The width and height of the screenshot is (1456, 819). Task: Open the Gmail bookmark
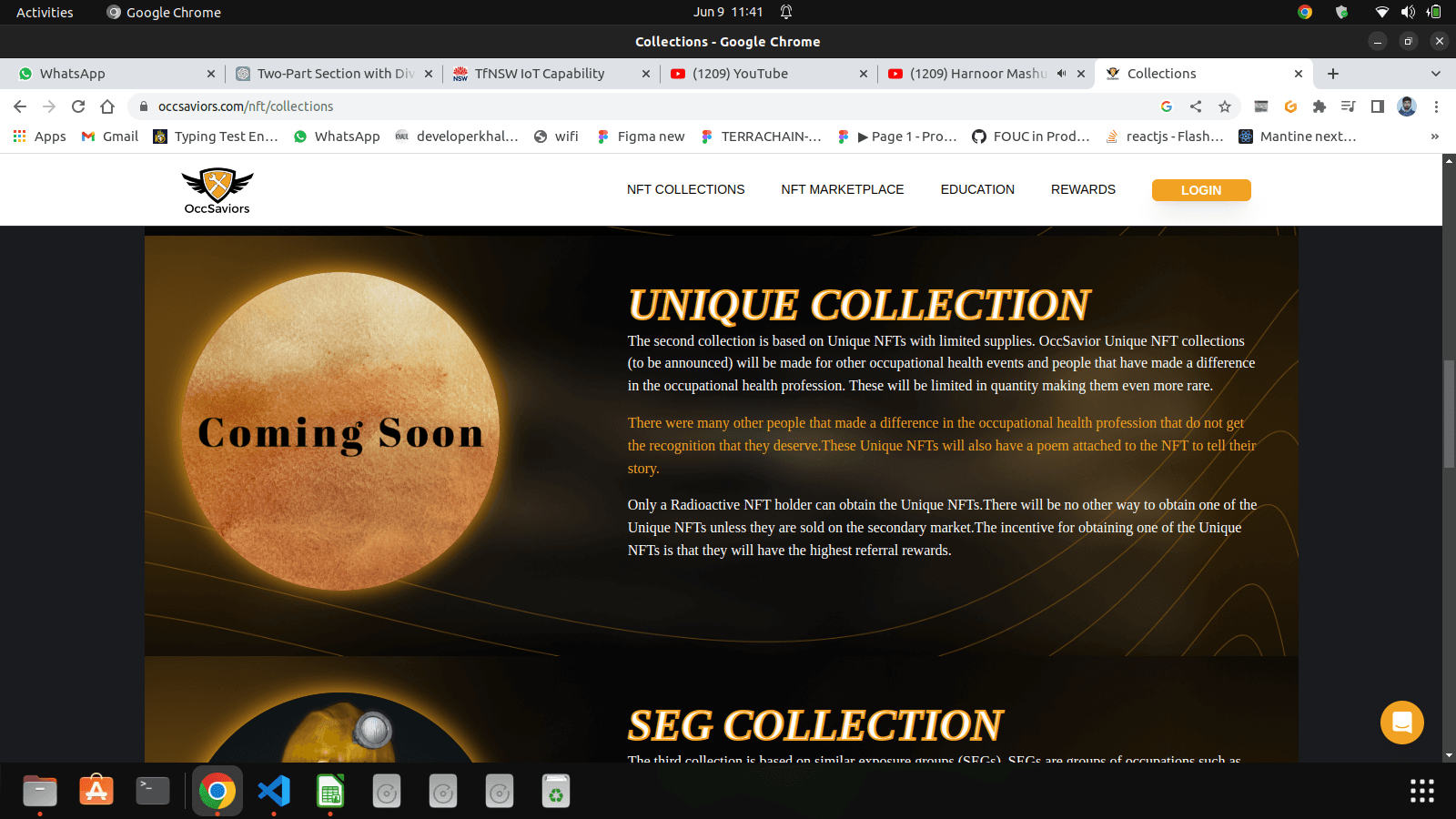(110, 136)
